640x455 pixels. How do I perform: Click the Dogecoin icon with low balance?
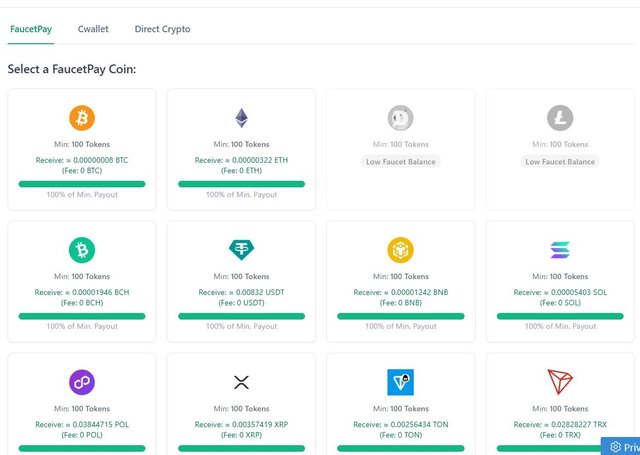[400, 118]
